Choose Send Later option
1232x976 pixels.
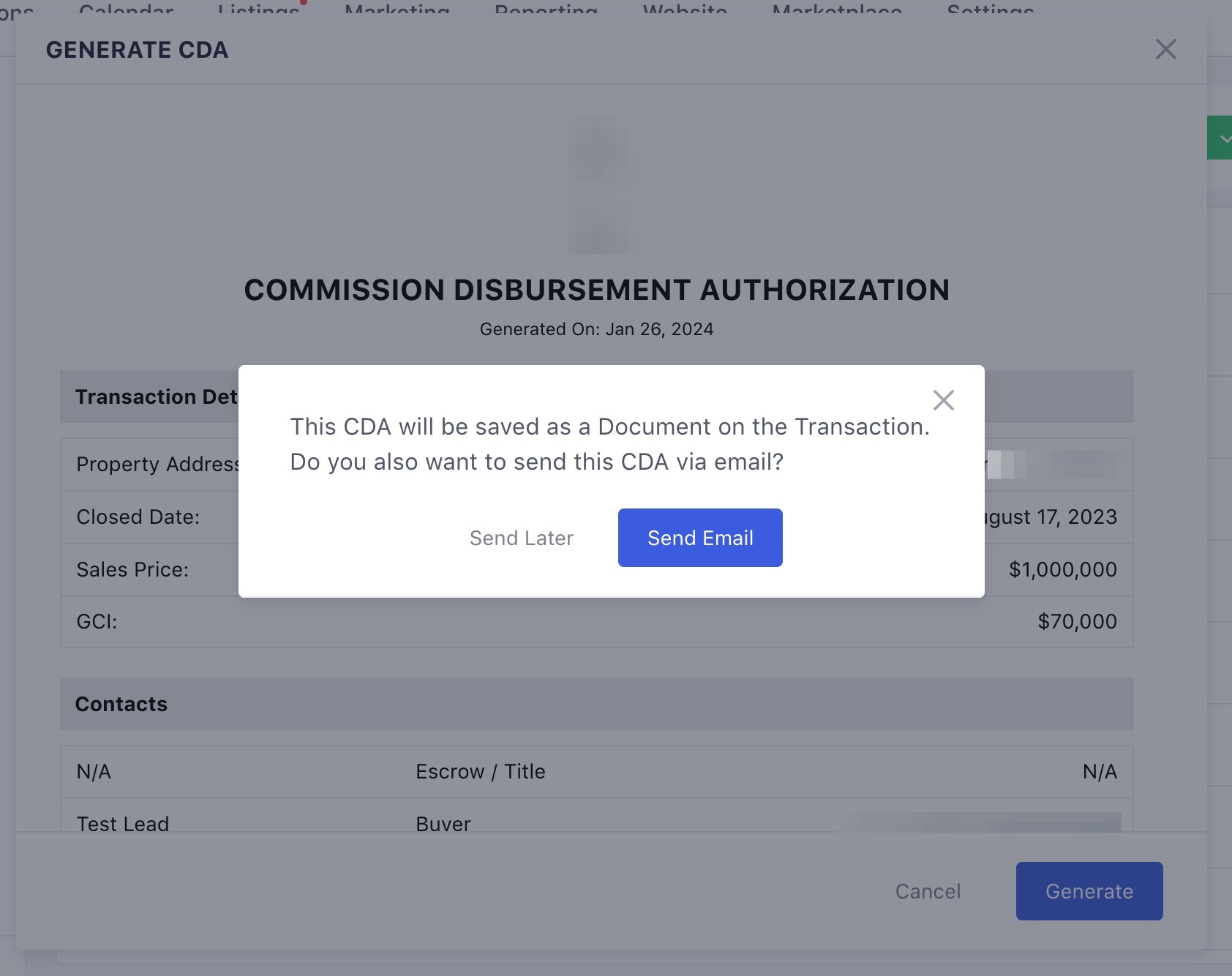522,538
